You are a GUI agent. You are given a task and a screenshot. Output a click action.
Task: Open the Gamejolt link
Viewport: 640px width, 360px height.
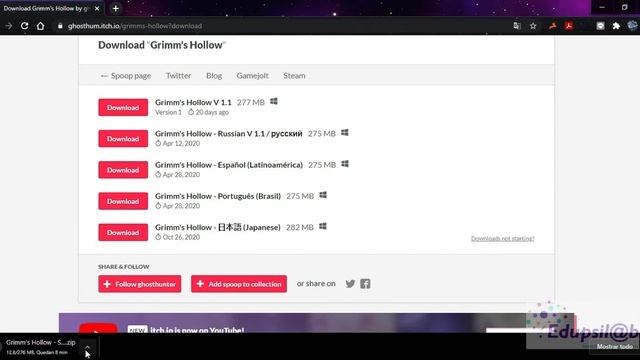(x=252, y=76)
